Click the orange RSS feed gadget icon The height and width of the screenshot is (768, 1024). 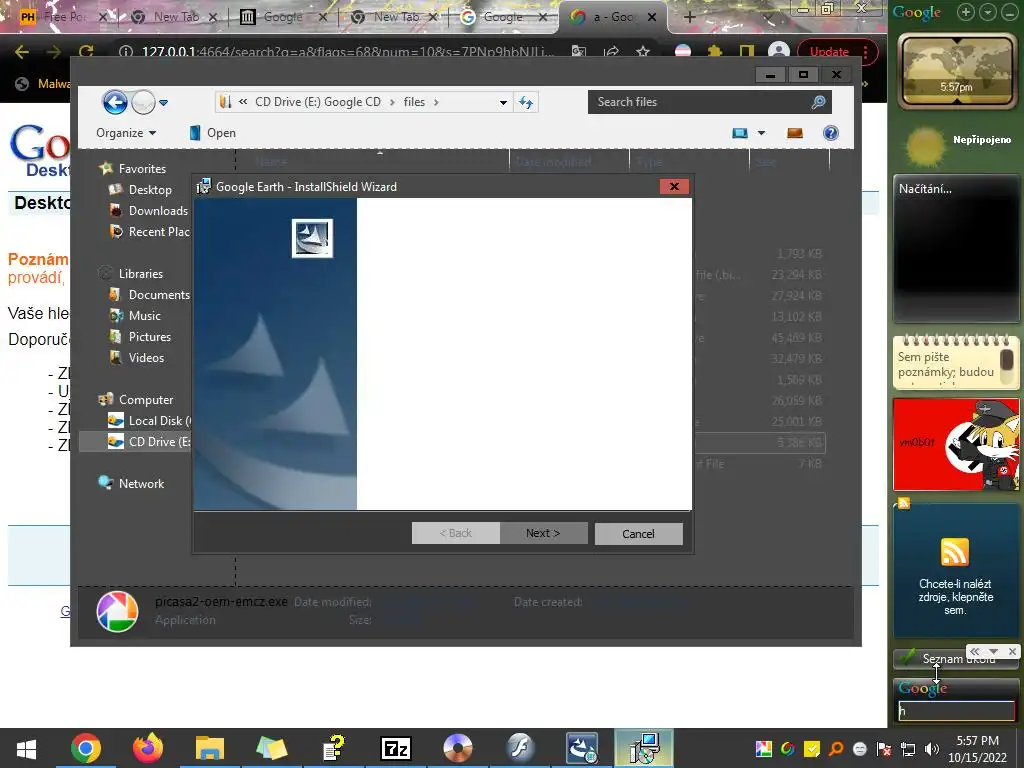(x=955, y=553)
